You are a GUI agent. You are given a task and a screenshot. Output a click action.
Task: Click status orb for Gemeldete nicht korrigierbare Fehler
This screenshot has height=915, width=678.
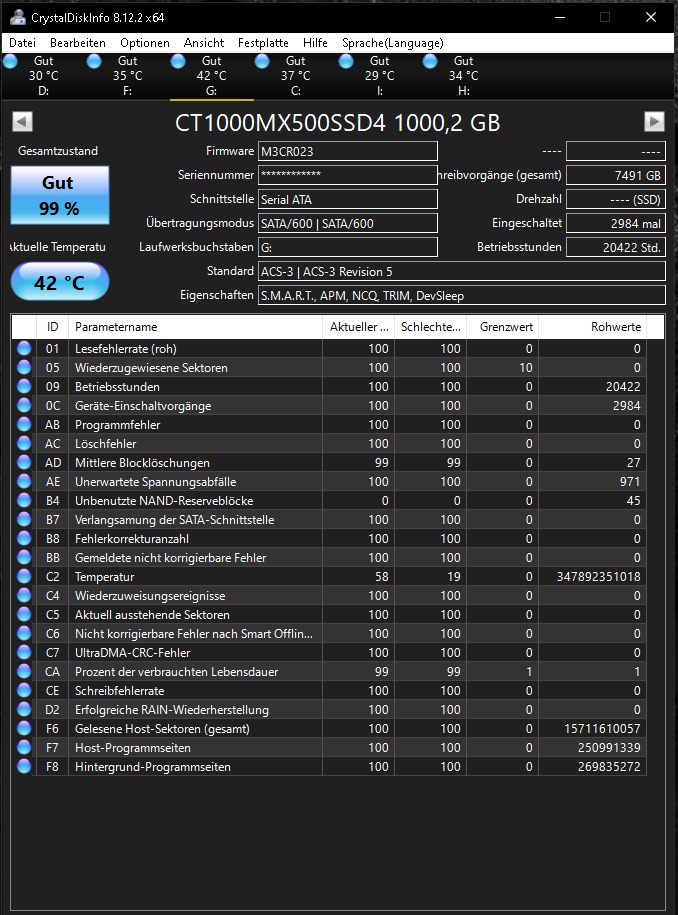pyautogui.click(x=24, y=557)
